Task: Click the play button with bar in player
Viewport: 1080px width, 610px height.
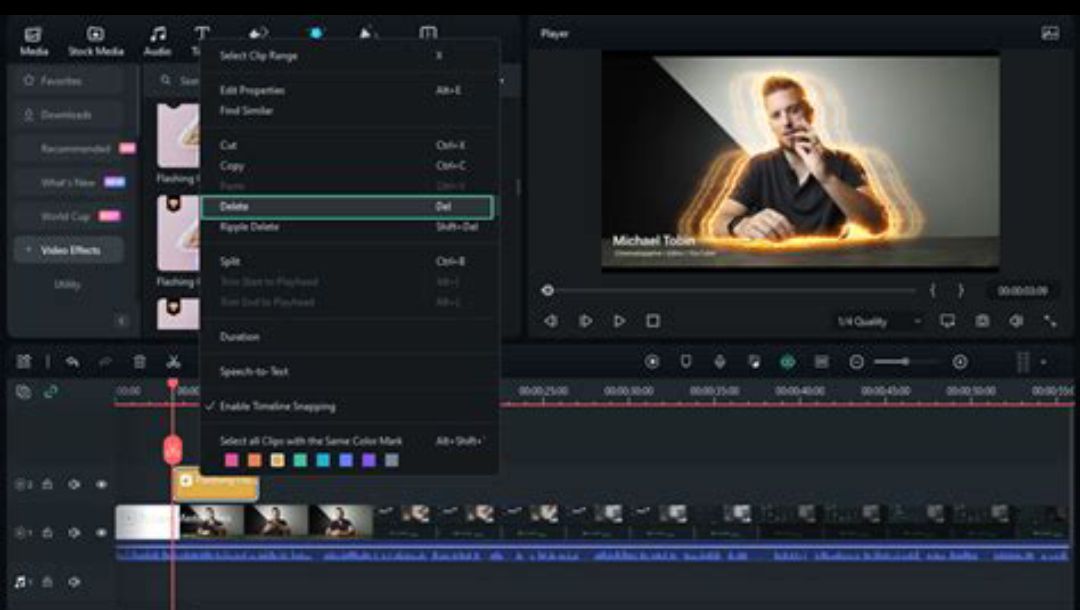Action: pyautogui.click(x=585, y=321)
